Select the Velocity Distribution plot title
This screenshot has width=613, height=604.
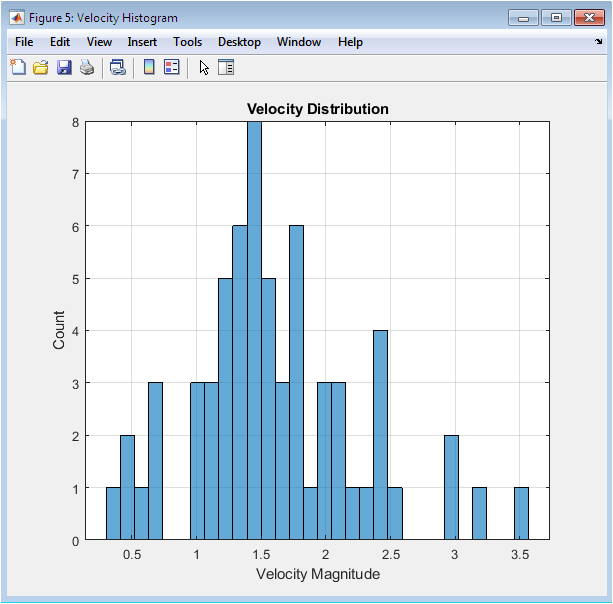317,109
